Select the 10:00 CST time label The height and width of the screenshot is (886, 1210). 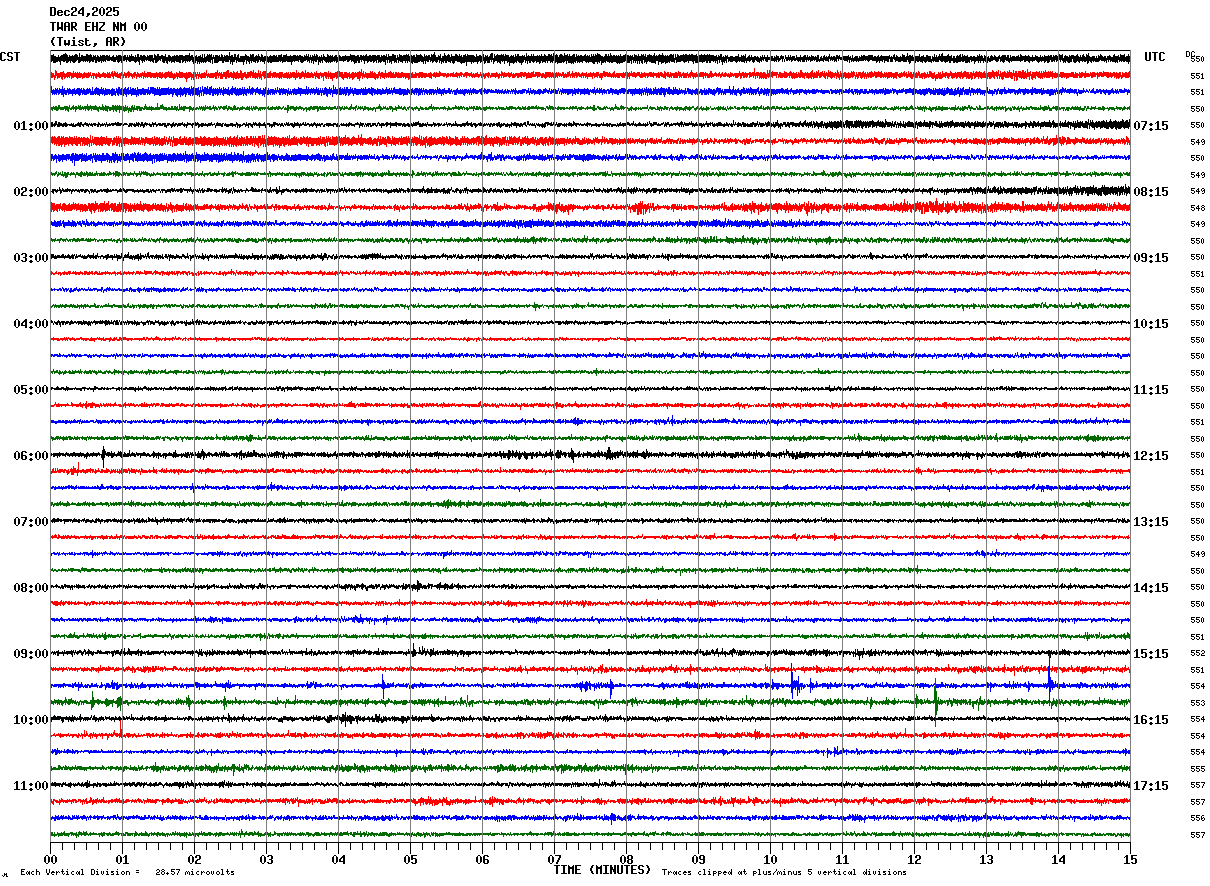tap(31, 720)
